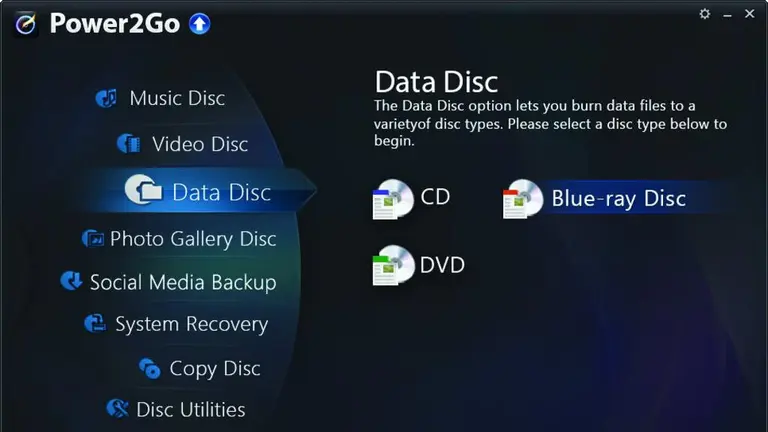768x432 pixels.
Task: Go to Photo Gallery Disc section
Action: click(x=193, y=239)
